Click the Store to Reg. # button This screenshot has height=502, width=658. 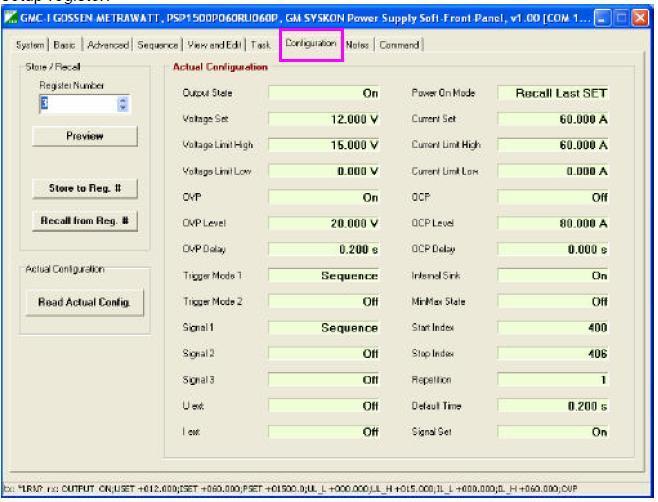point(85,189)
